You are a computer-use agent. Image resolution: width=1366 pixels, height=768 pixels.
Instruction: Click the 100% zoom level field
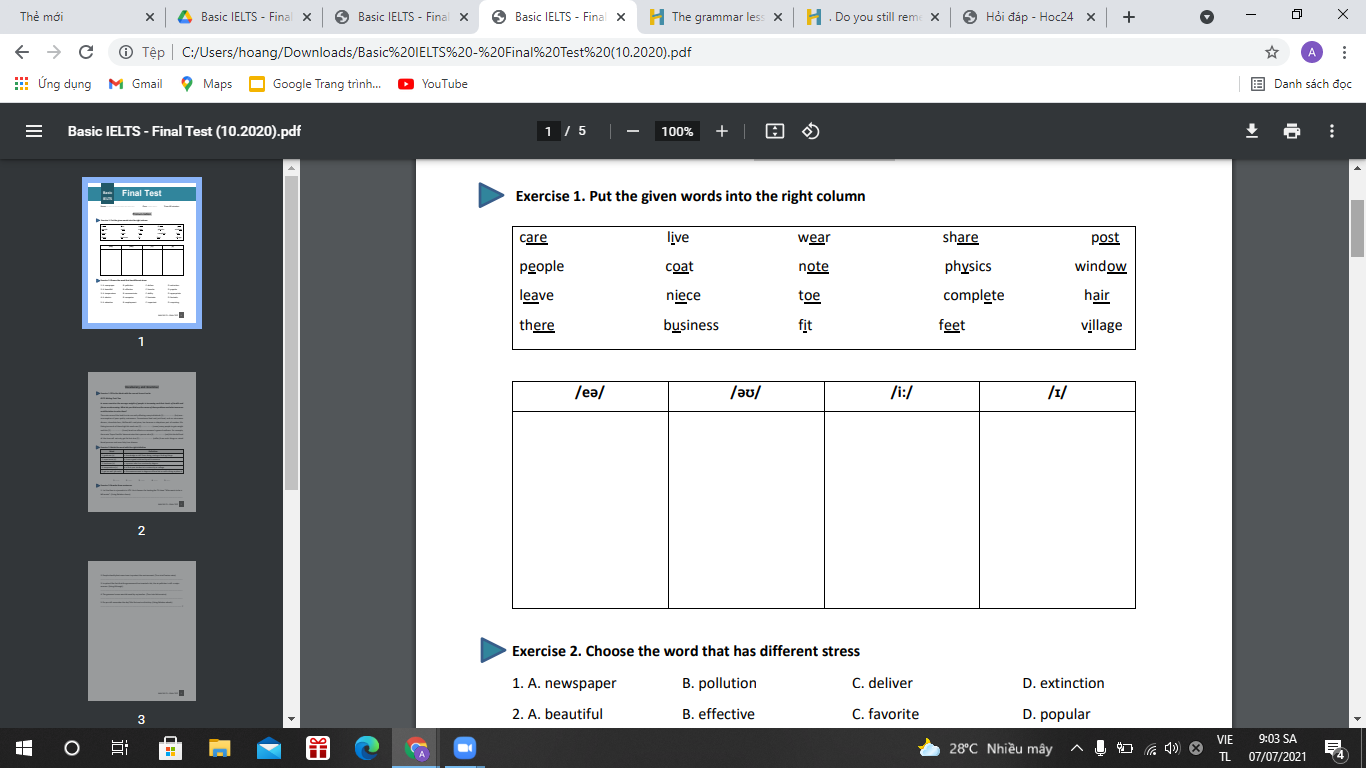pyautogui.click(x=677, y=131)
